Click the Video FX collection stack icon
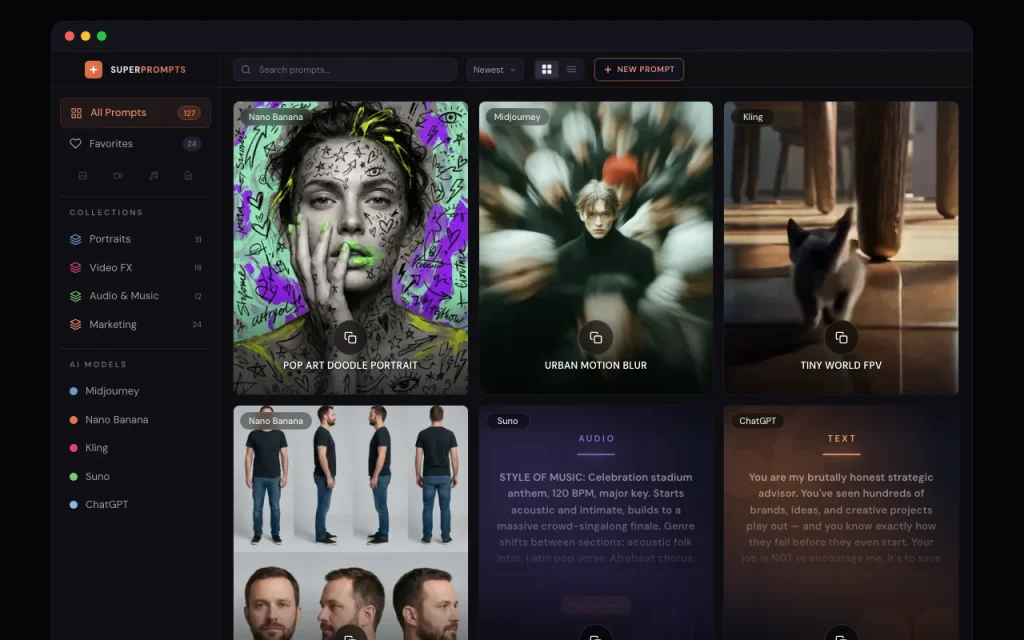 point(76,268)
